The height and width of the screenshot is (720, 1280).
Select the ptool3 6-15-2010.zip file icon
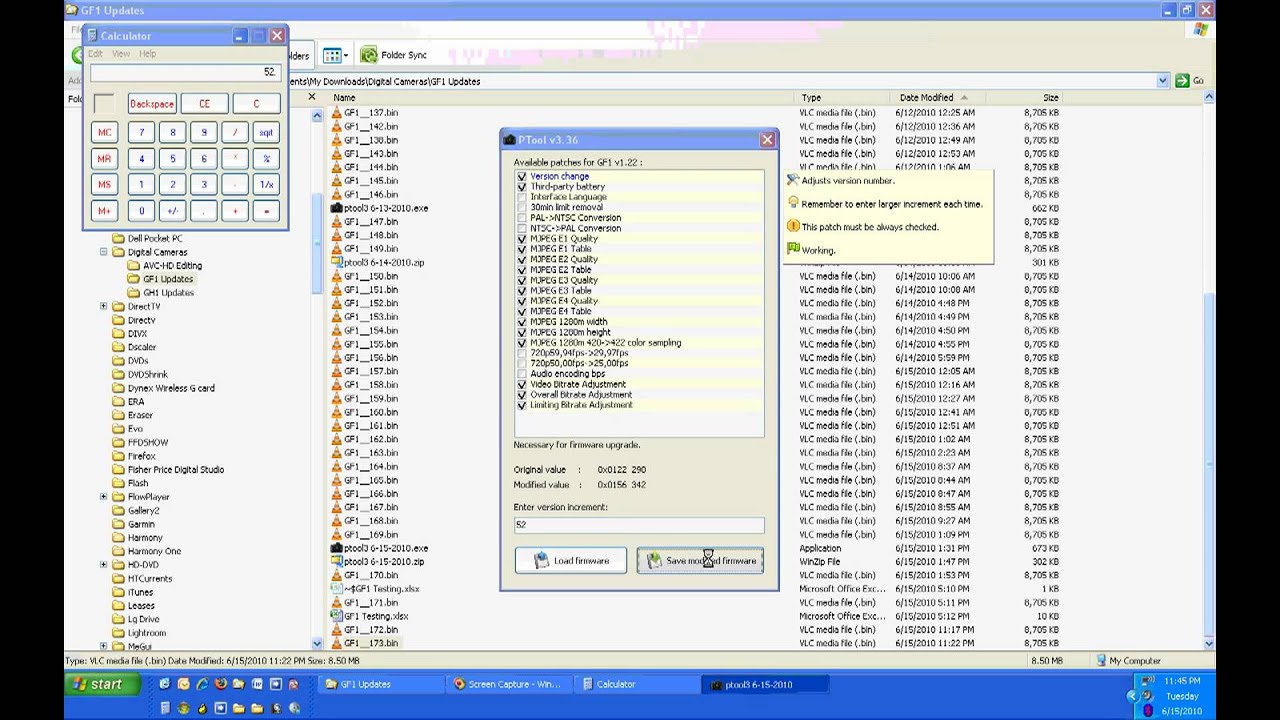(337, 562)
